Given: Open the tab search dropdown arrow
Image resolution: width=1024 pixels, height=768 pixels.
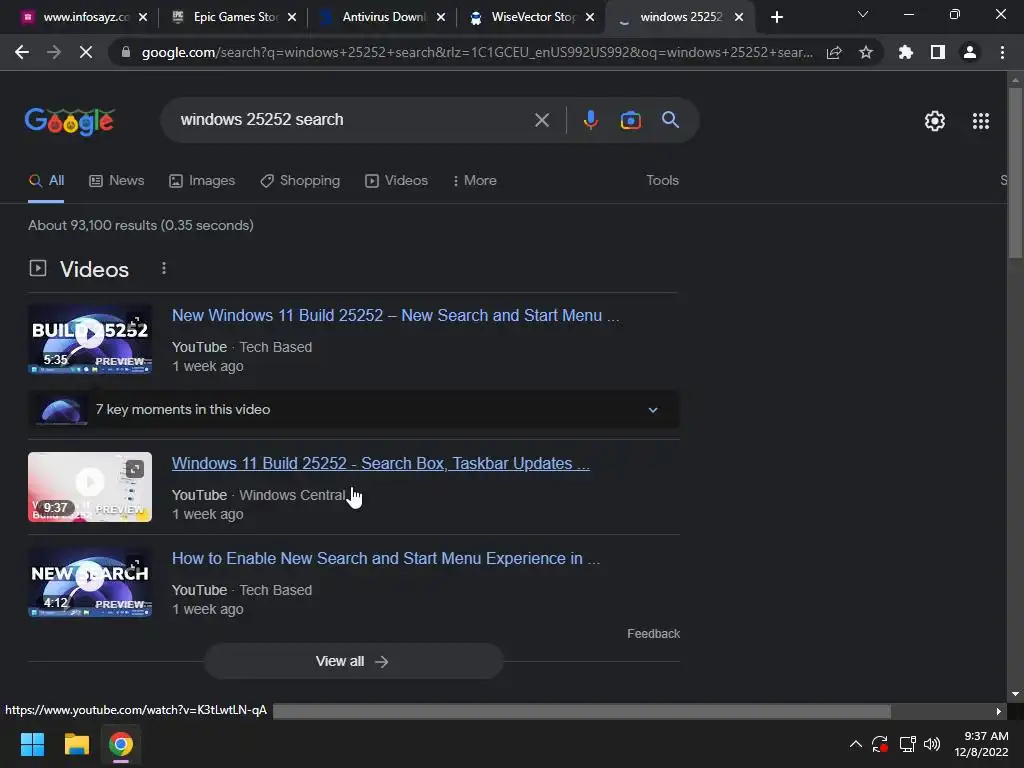Looking at the screenshot, I should pos(863,14).
